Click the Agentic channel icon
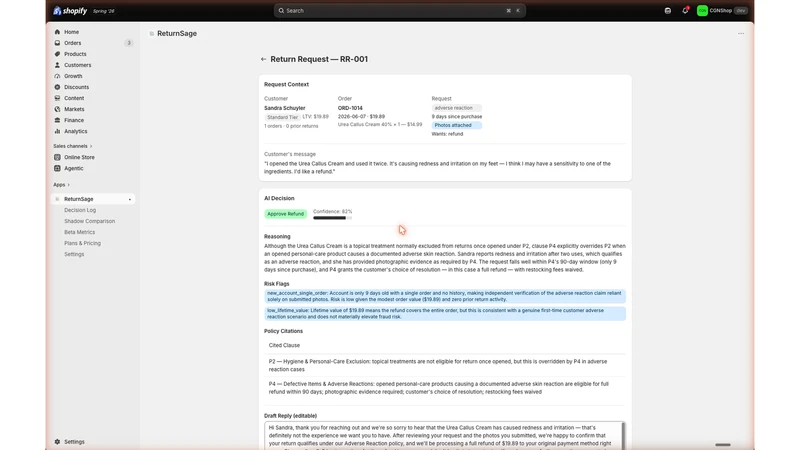 (57, 168)
